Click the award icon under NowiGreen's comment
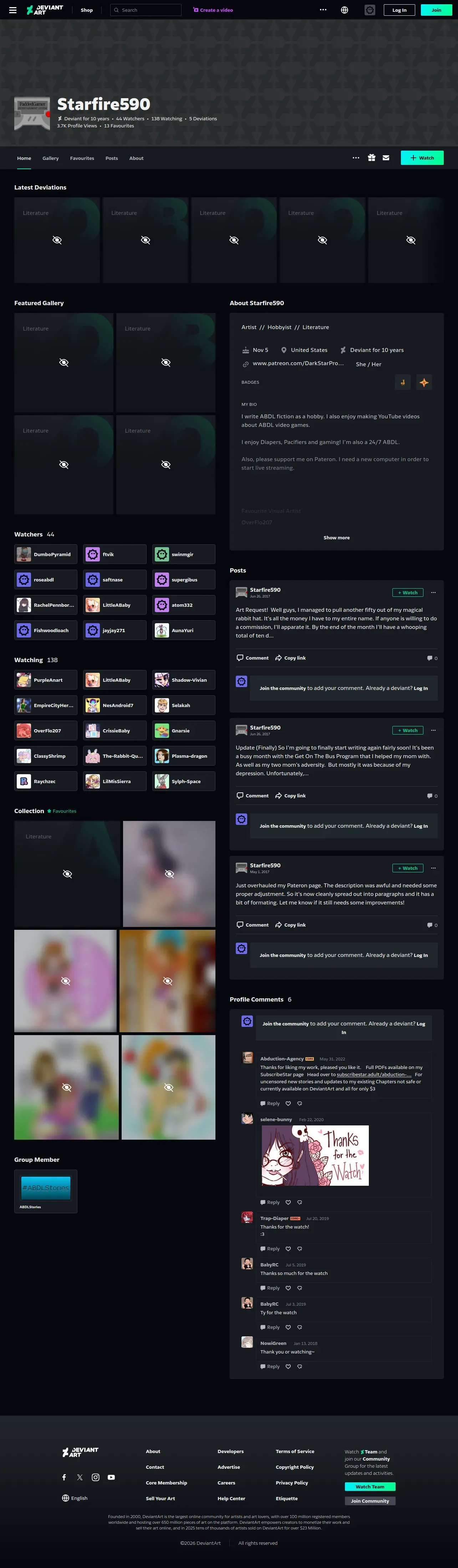The image size is (458, 1568). tap(299, 1367)
